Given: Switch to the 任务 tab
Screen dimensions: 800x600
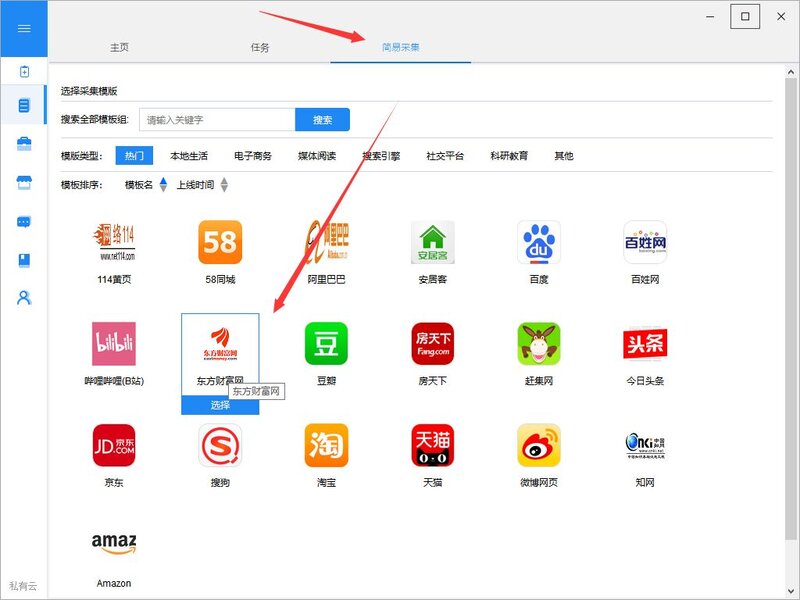Looking at the screenshot, I should (260, 47).
